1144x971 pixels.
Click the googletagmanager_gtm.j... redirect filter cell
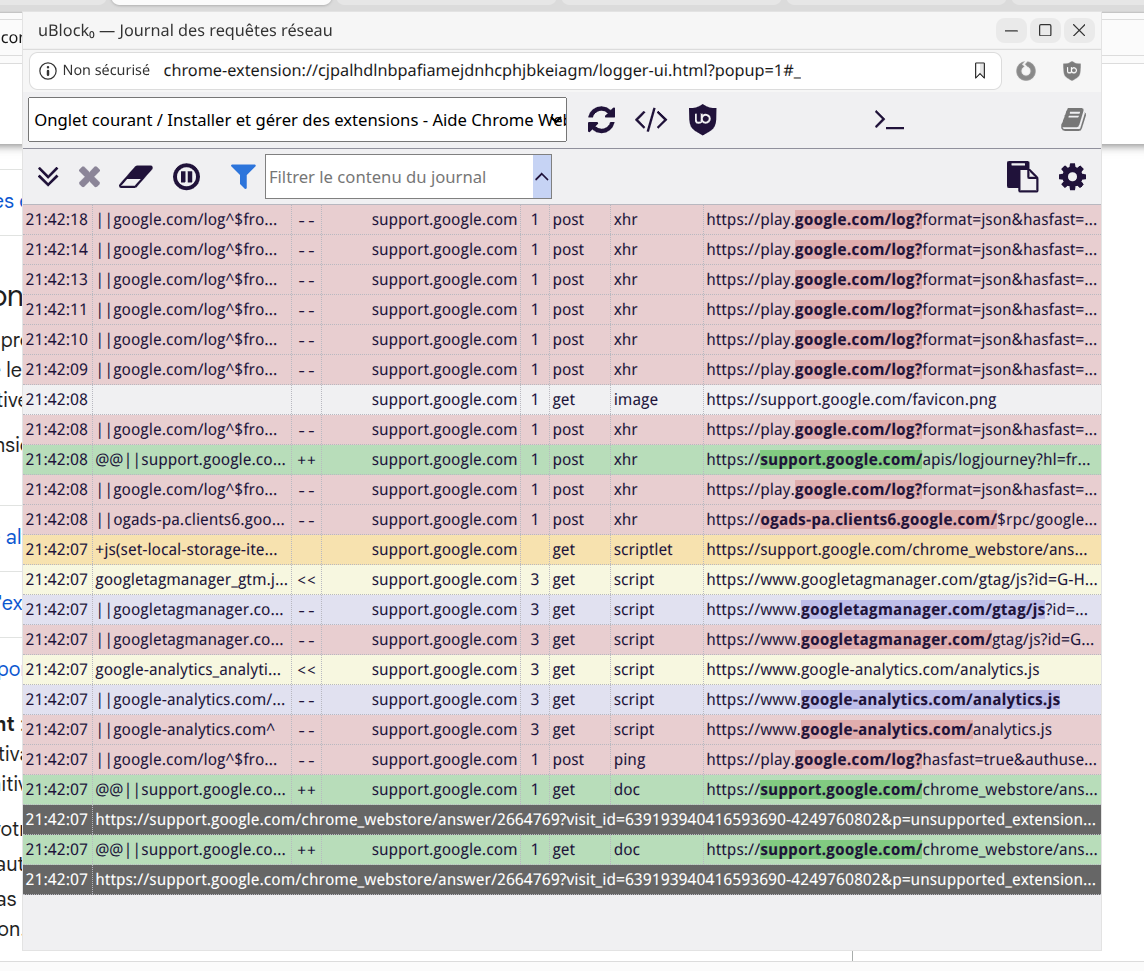click(x=192, y=579)
